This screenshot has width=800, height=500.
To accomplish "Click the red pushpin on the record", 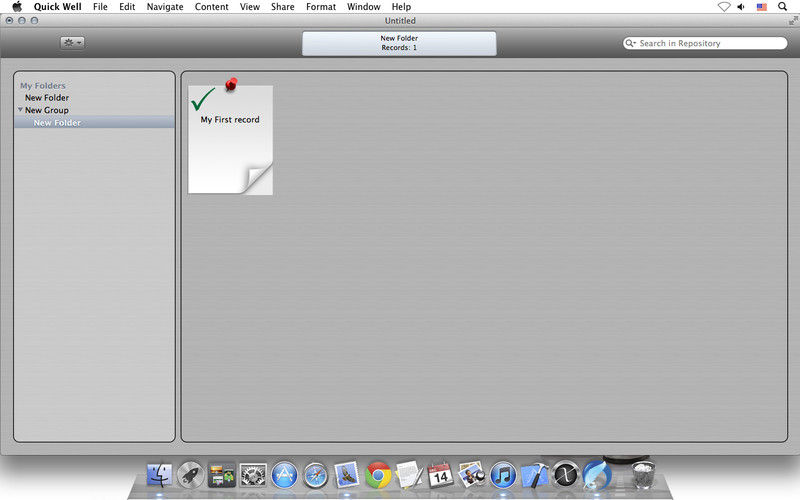I will tap(231, 84).
